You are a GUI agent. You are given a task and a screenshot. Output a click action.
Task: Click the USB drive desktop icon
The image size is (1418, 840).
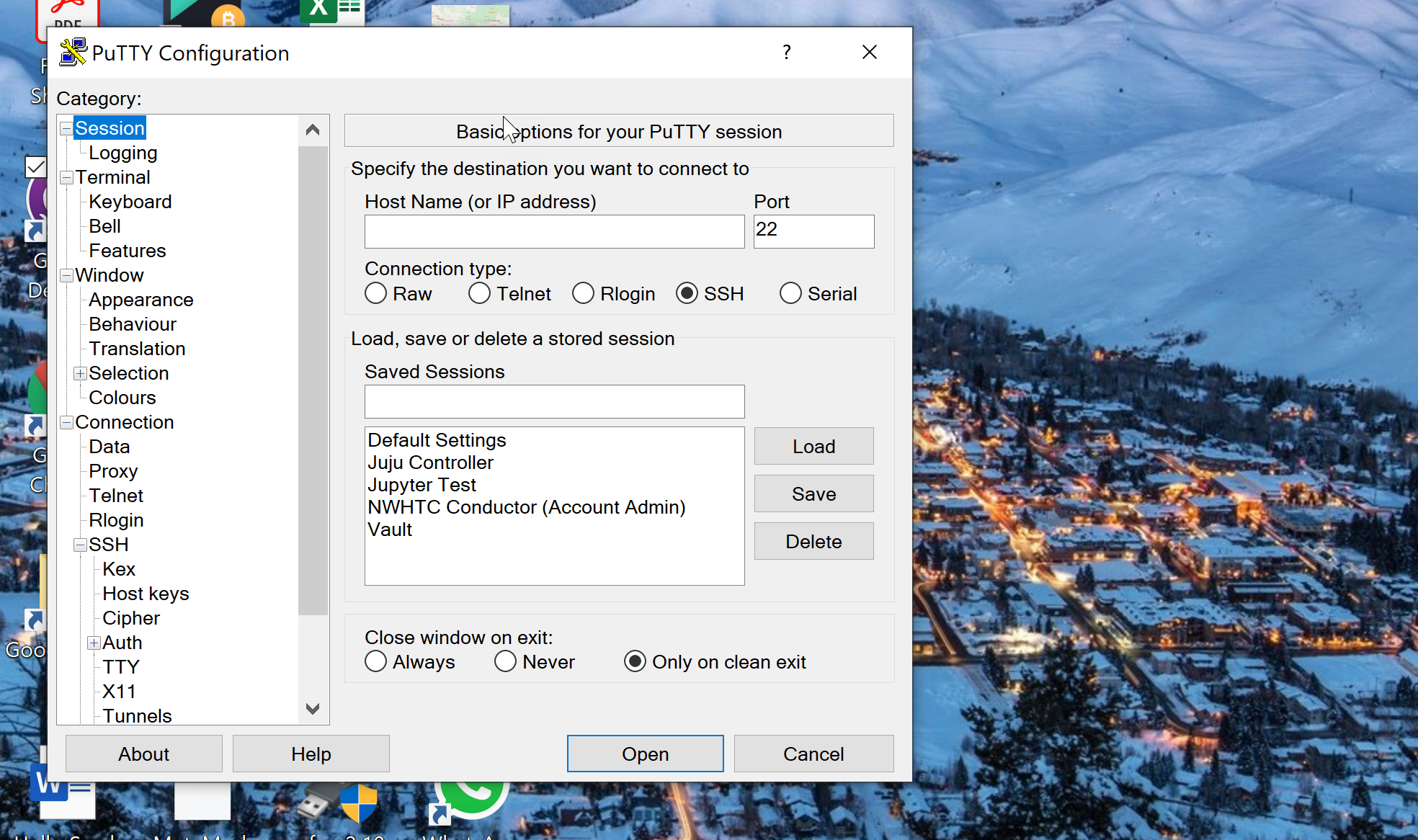315,803
